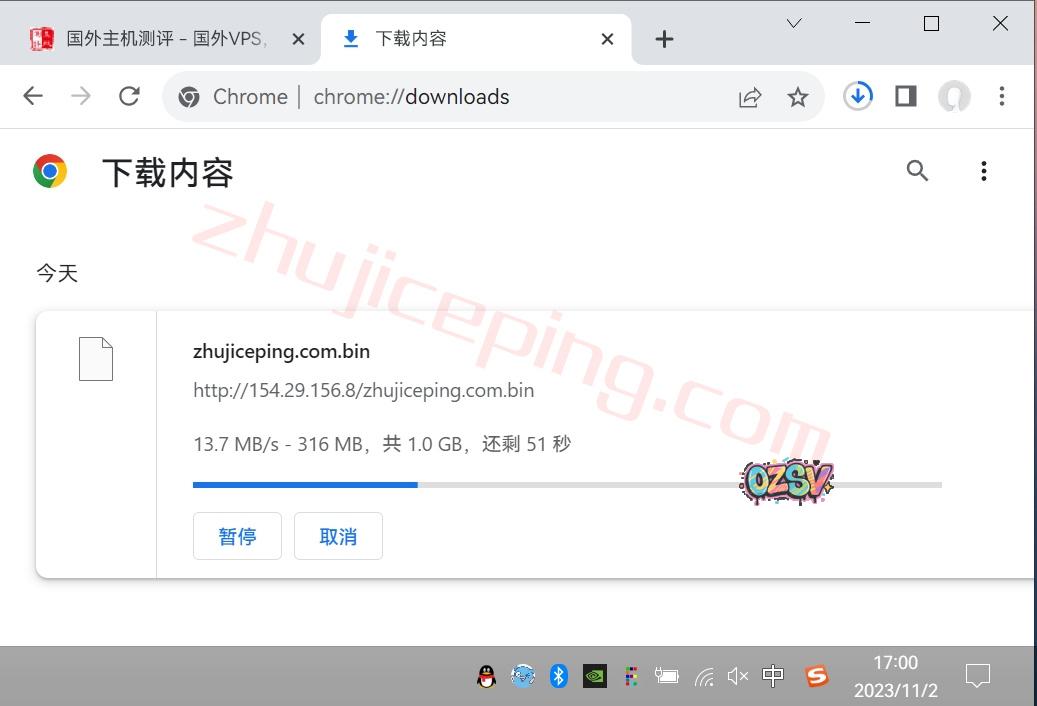
Task: Open a new tab with plus button
Action: pos(664,39)
